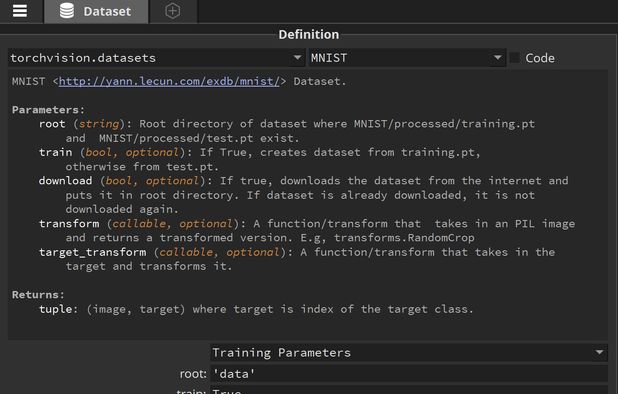Click the 'Definition' section title
618x394 pixels.
(309, 35)
